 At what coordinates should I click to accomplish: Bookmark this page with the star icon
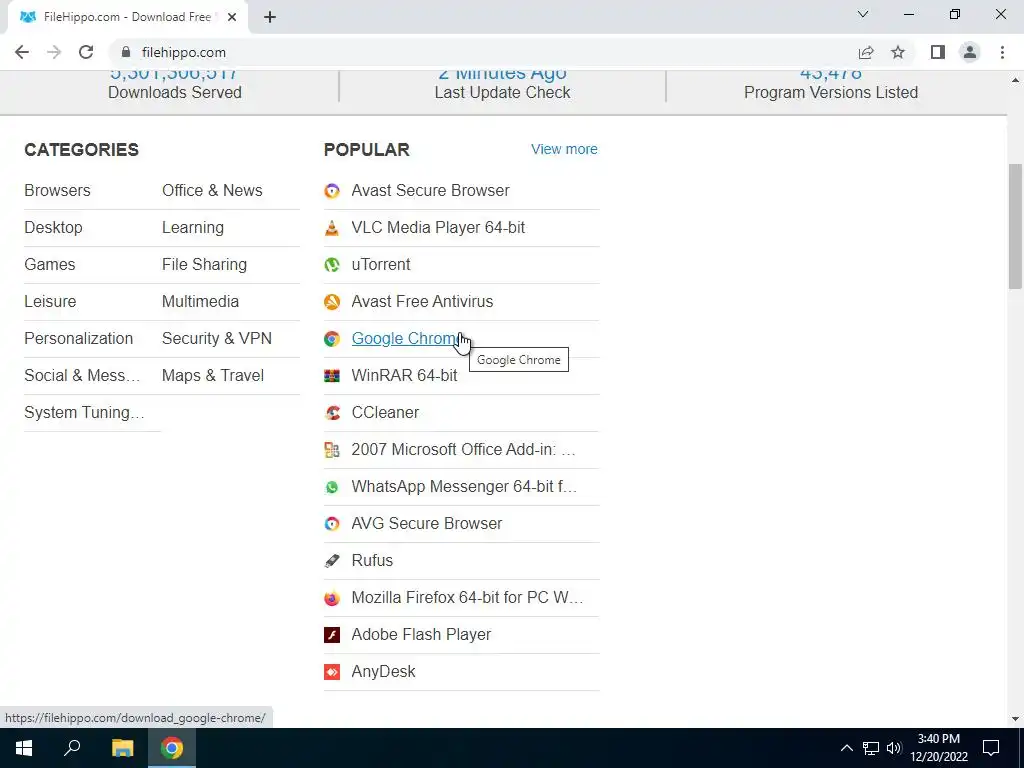(898, 52)
